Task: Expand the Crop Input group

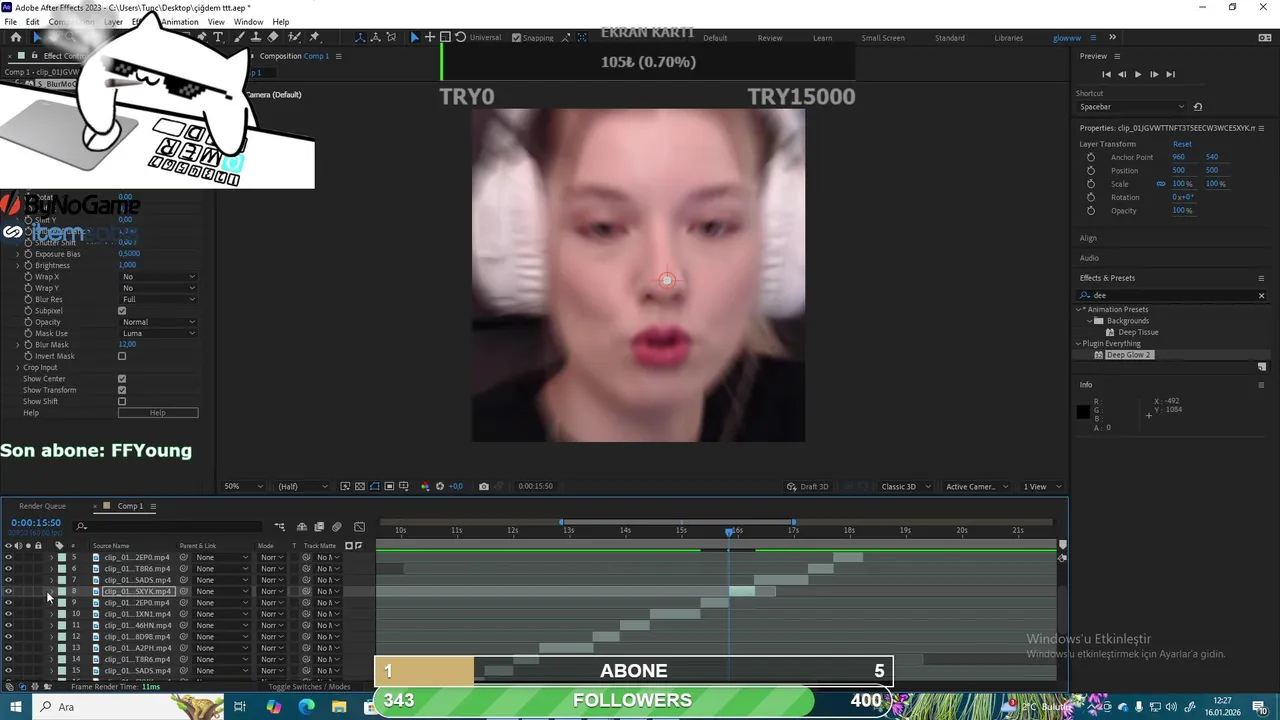Action: (18, 367)
